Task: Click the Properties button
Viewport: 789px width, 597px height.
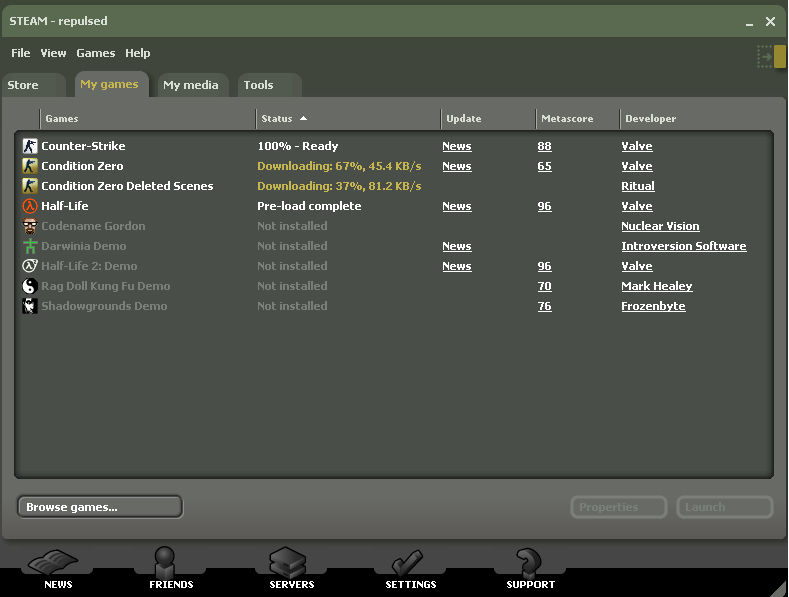Action: pyautogui.click(x=619, y=507)
